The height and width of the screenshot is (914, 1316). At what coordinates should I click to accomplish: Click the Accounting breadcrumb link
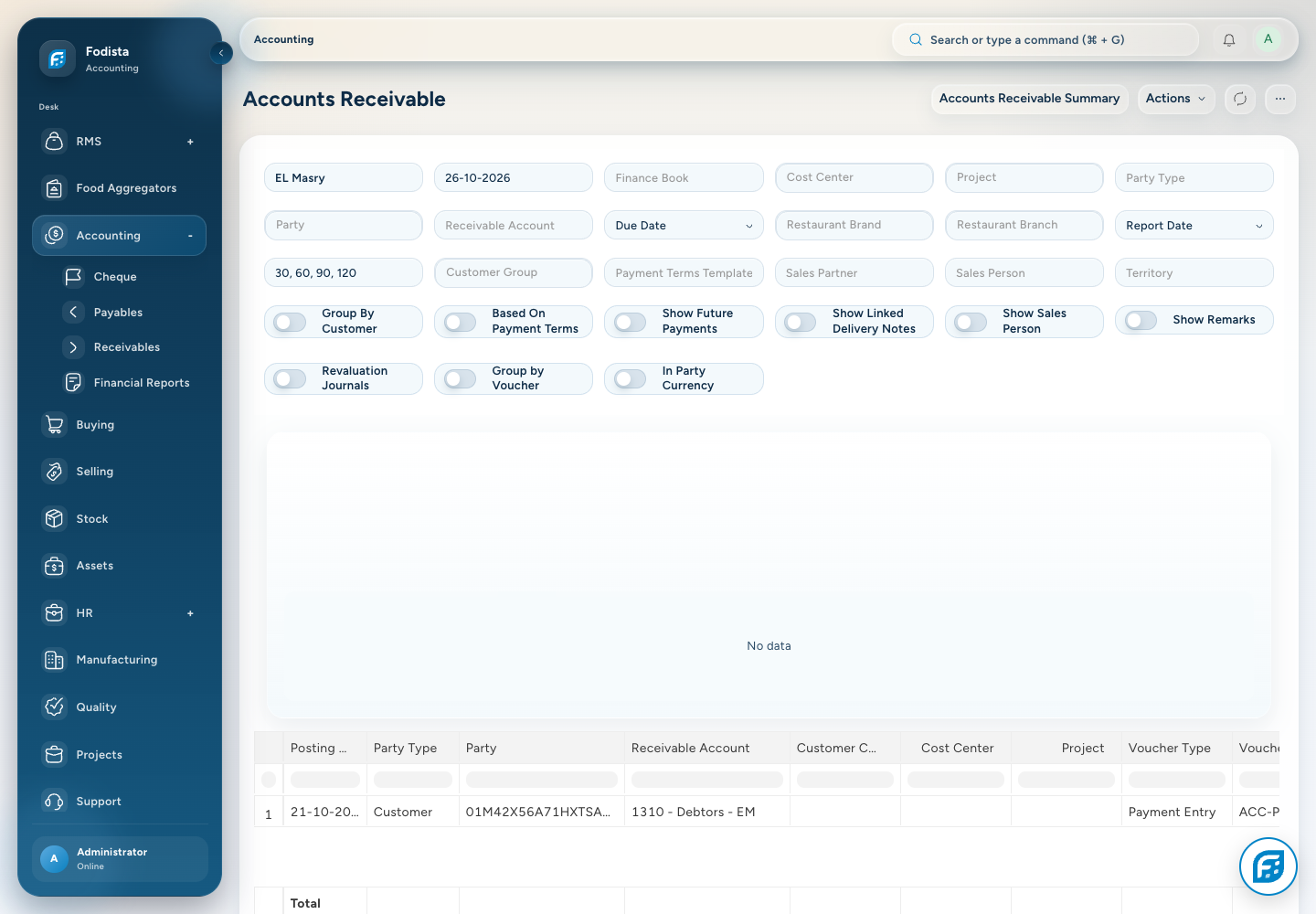284,39
